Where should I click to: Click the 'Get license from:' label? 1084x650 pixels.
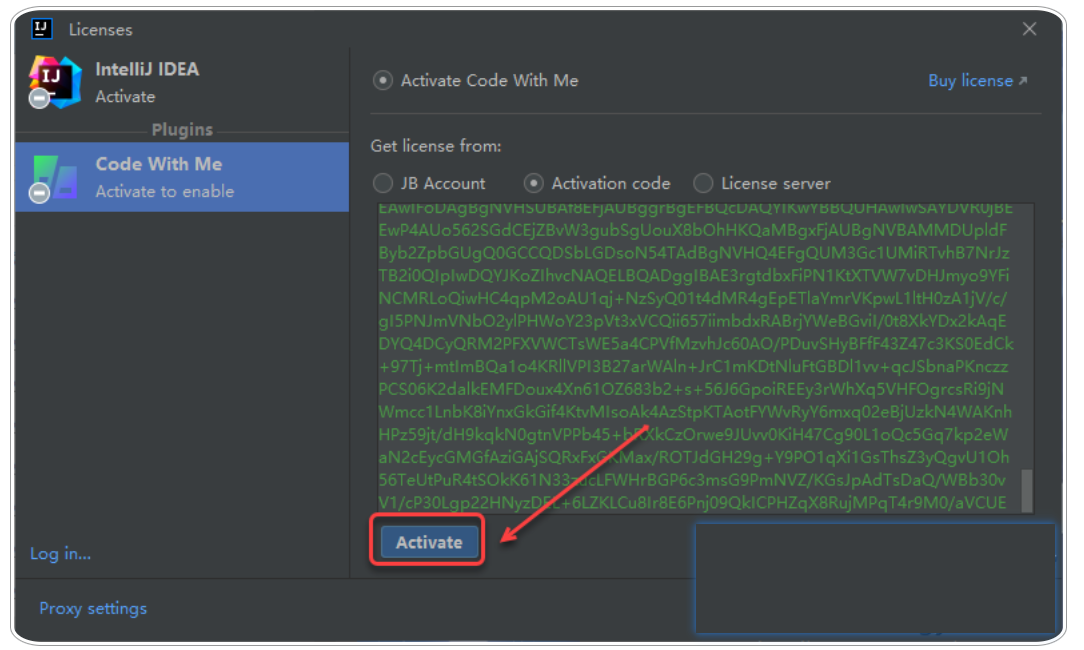pos(436,146)
